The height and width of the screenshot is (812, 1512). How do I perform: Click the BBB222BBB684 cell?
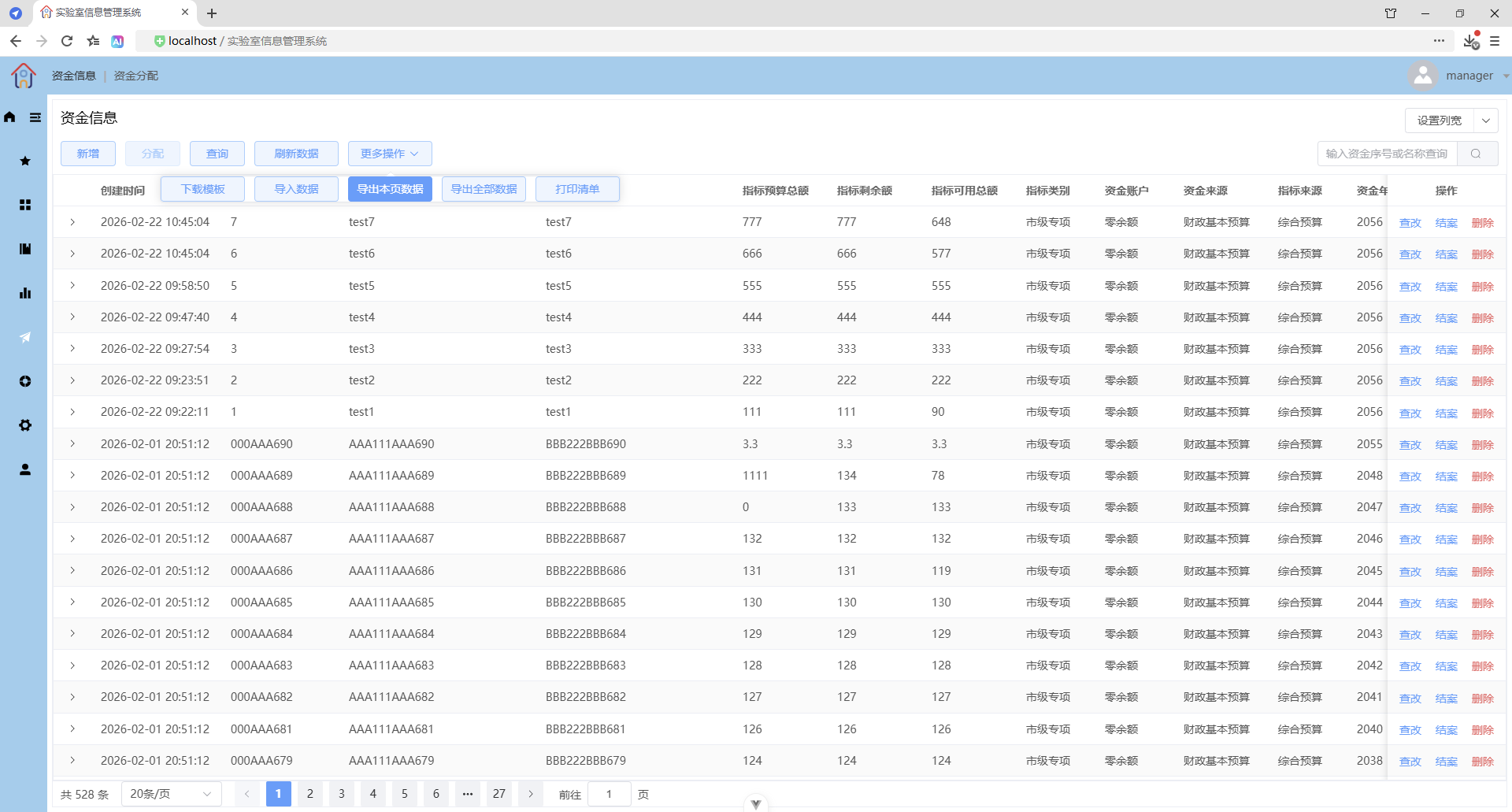[586, 634]
